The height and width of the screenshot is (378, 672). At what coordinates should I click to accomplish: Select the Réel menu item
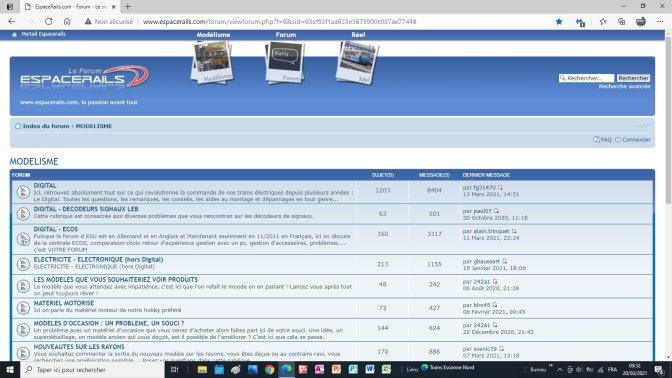point(358,35)
